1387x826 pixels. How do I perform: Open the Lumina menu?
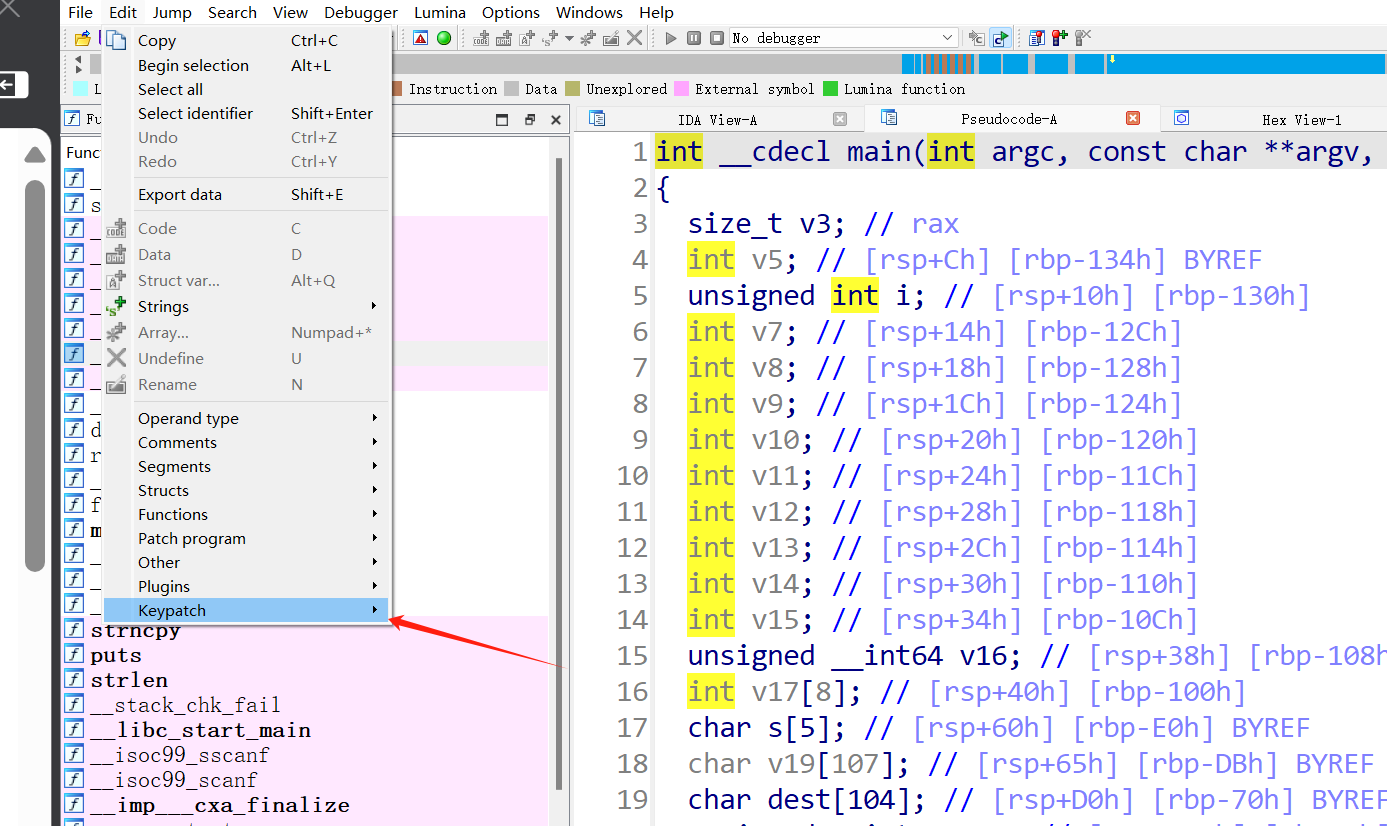coord(440,13)
